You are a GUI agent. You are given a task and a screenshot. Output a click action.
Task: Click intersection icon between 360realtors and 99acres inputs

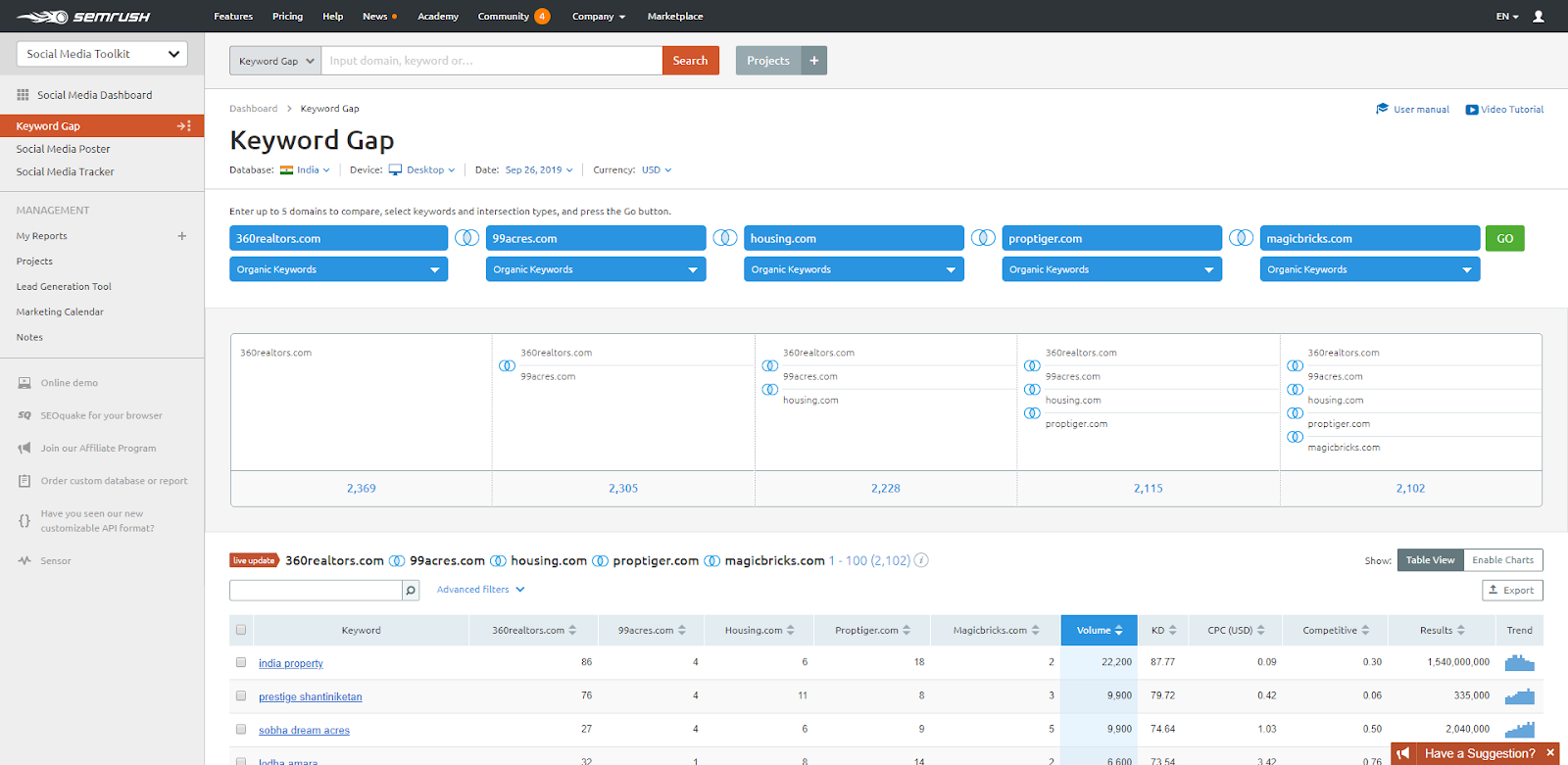click(467, 238)
